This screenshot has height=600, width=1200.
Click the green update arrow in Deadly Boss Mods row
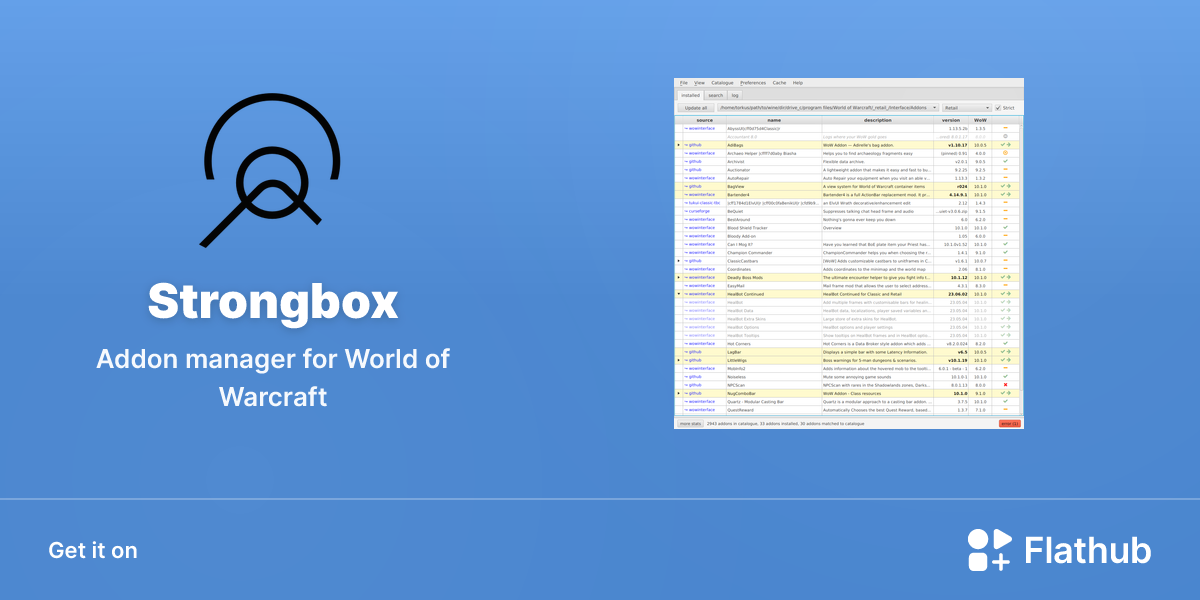pos(1009,277)
